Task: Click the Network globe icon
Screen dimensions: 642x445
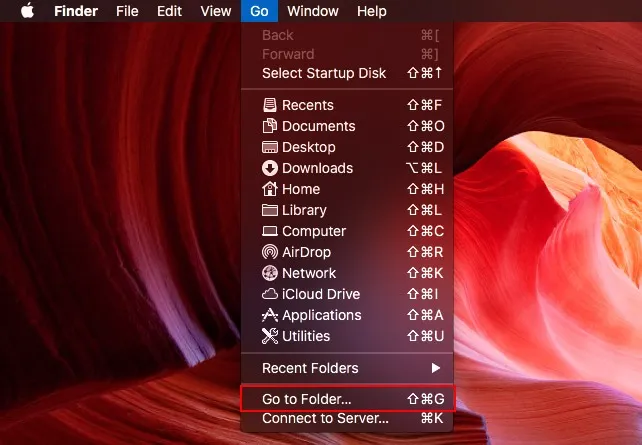Action: tap(269, 273)
